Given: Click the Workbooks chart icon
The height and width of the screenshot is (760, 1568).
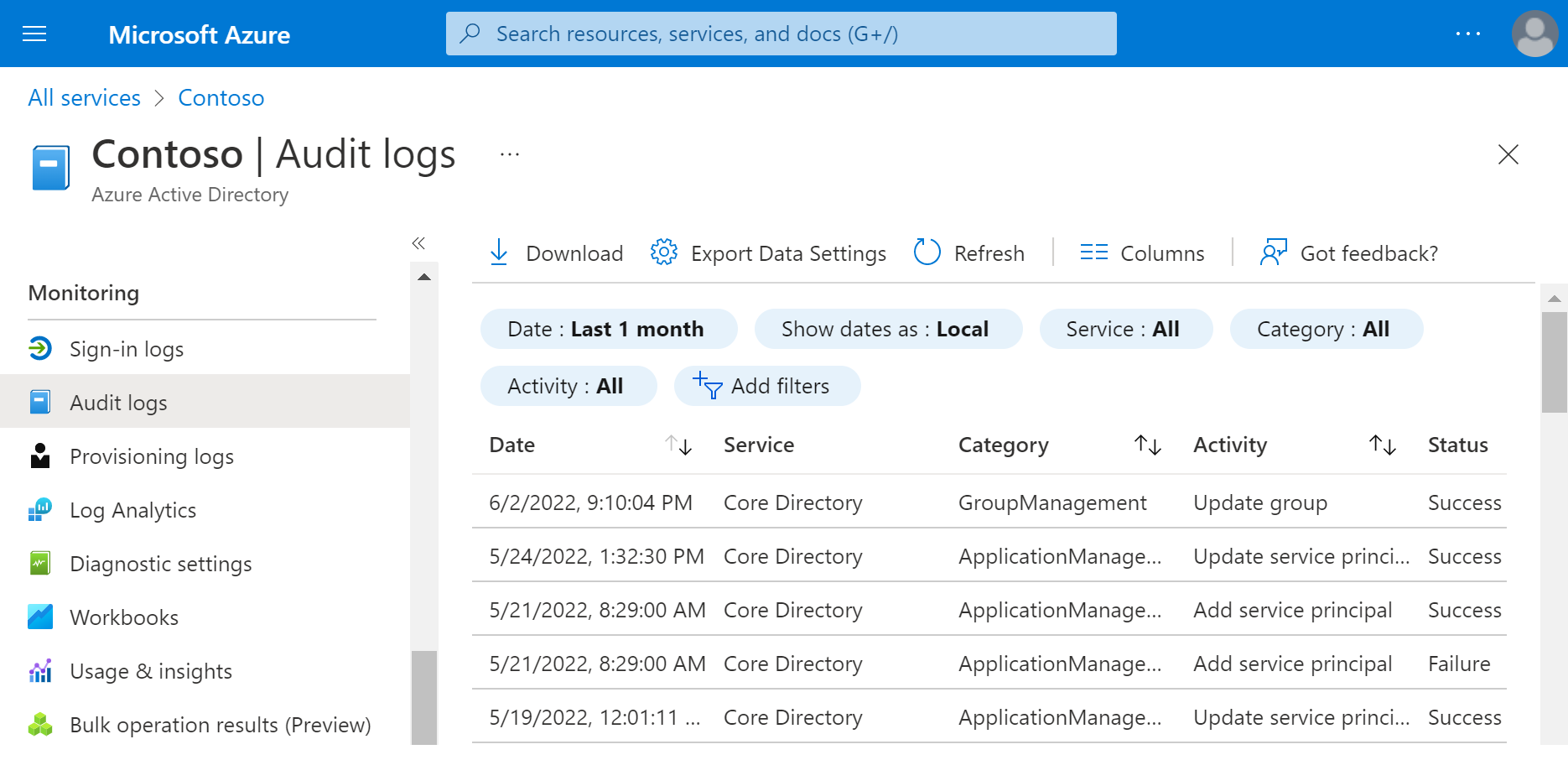Looking at the screenshot, I should tap(40, 617).
